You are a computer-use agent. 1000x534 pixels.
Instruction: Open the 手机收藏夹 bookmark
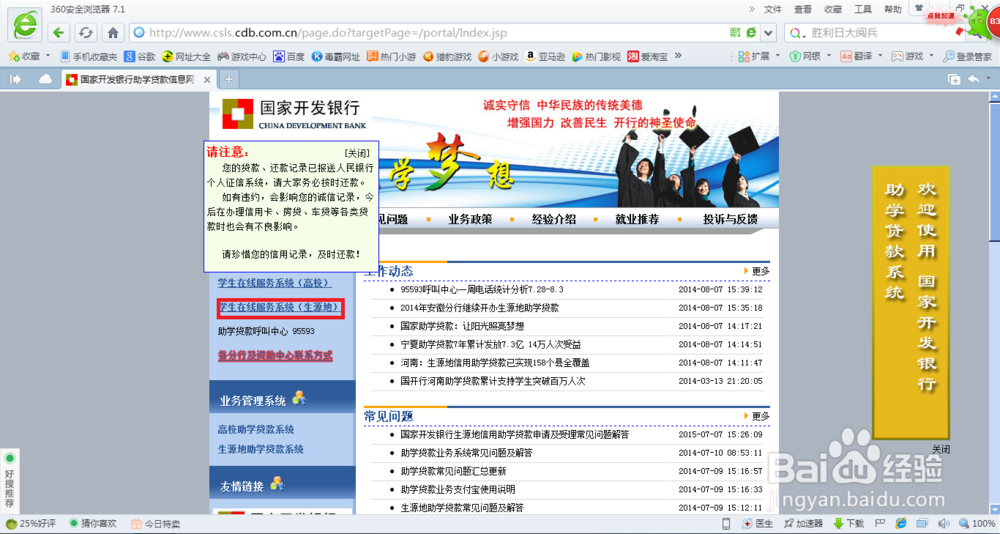click(88, 56)
